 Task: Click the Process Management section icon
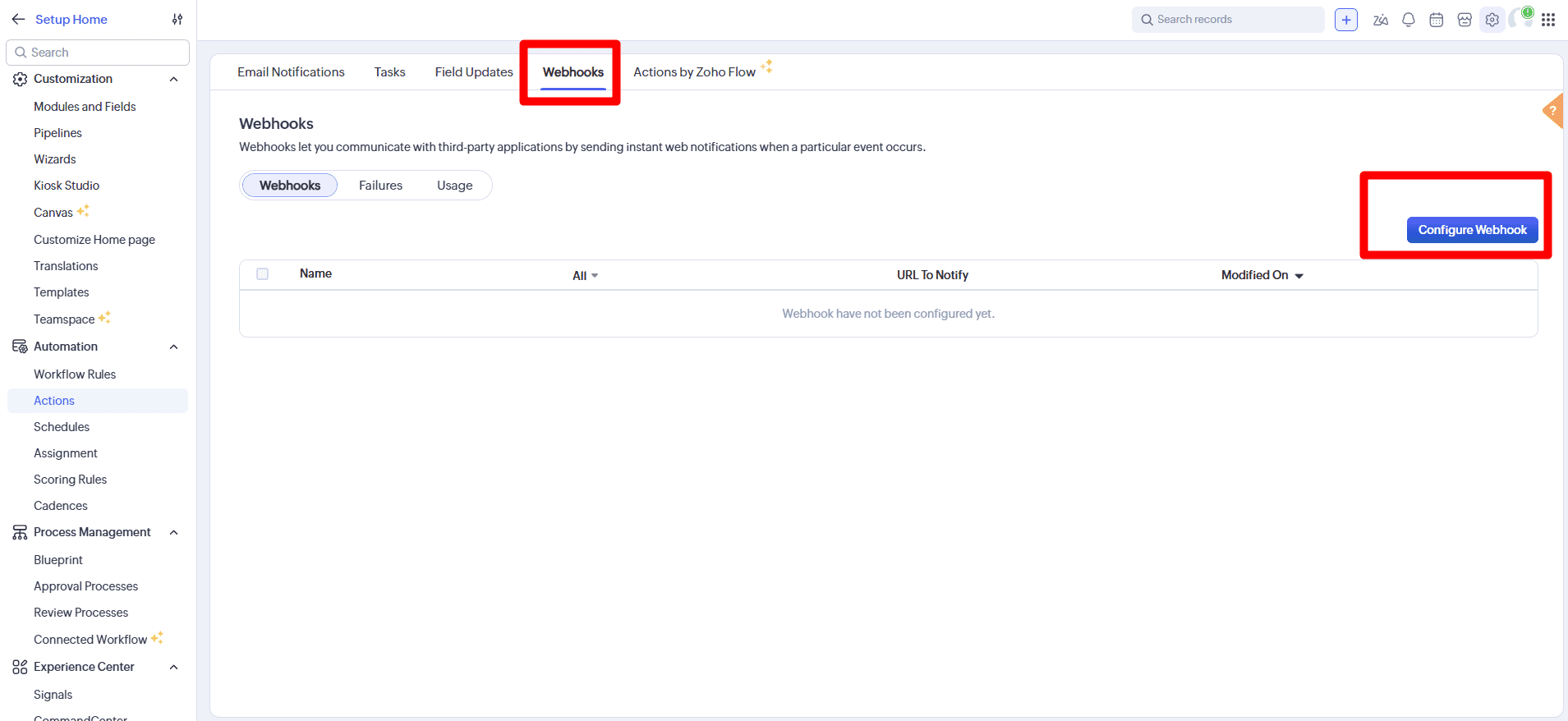[x=20, y=532]
